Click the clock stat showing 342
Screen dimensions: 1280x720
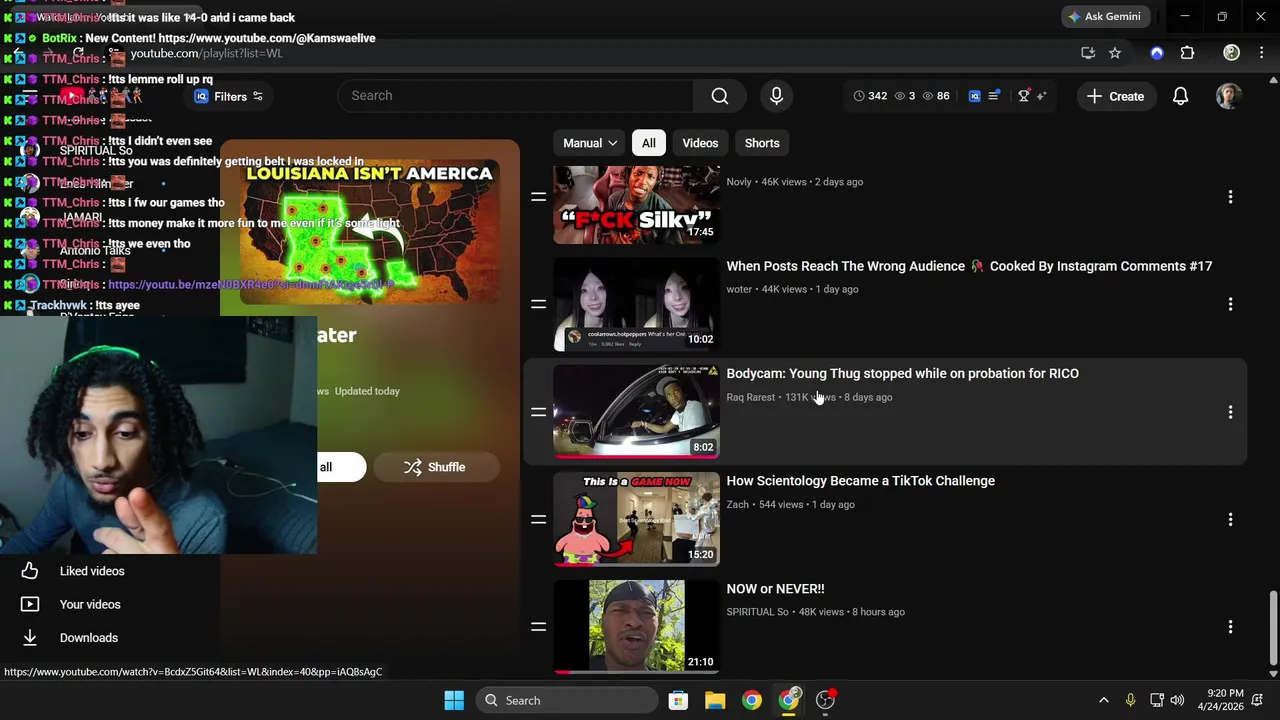click(x=869, y=96)
